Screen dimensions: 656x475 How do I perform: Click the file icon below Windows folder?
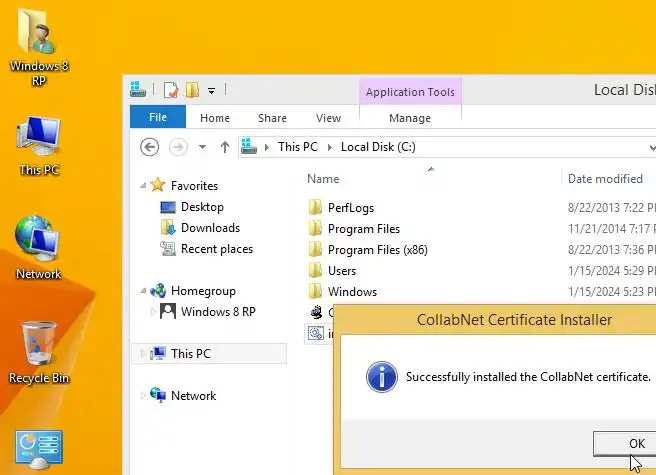click(316, 312)
